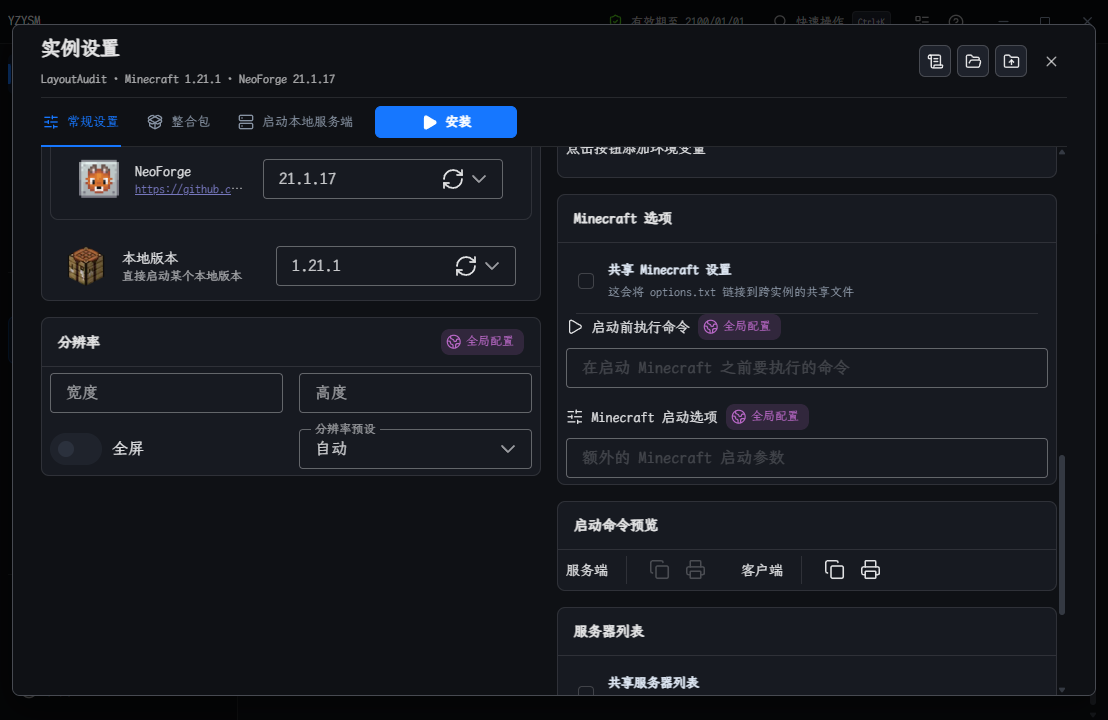The image size is (1108, 720).
Task: Expand the NeoForge version dropdown
Action: click(479, 179)
